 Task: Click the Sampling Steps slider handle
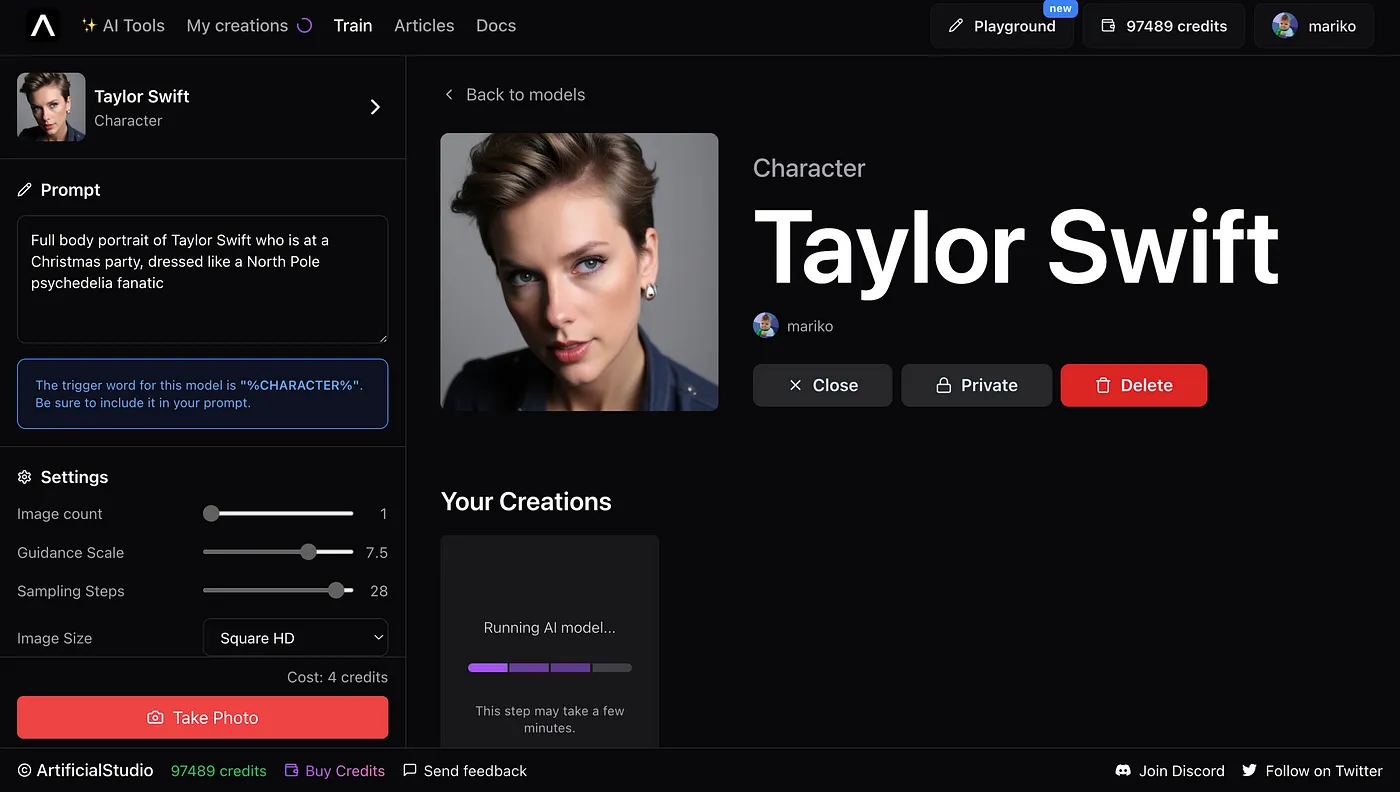point(336,590)
